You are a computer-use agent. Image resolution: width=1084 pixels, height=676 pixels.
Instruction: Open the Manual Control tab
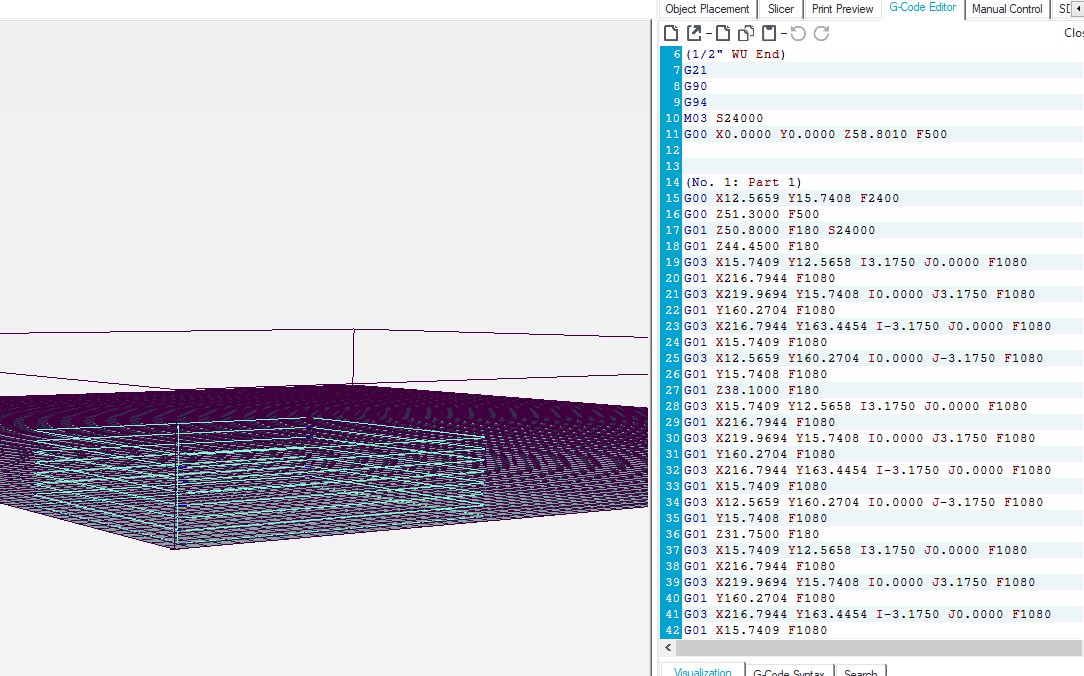click(x=1007, y=9)
